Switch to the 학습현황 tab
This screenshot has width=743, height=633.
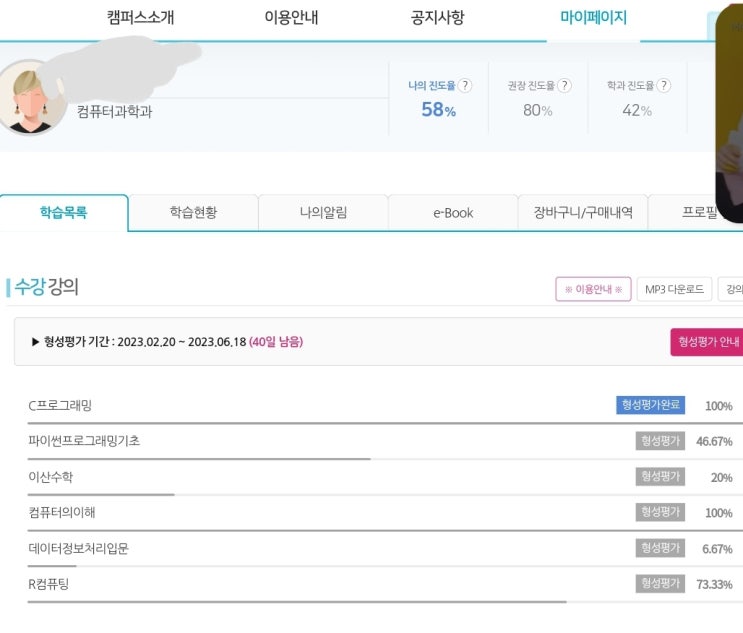[x=193, y=213]
